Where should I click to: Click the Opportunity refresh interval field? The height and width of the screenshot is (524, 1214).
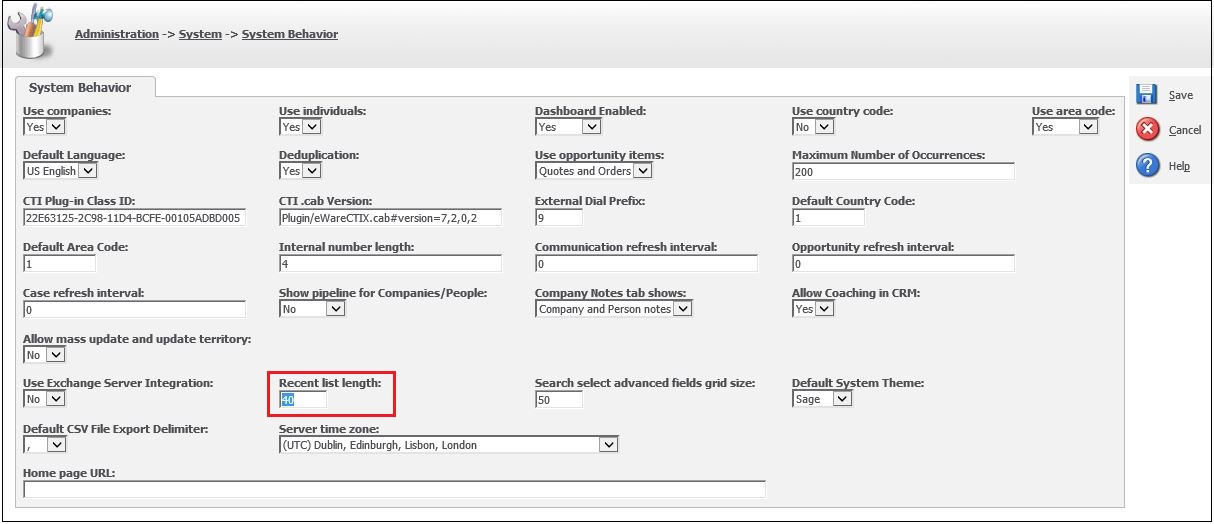coord(903,263)
